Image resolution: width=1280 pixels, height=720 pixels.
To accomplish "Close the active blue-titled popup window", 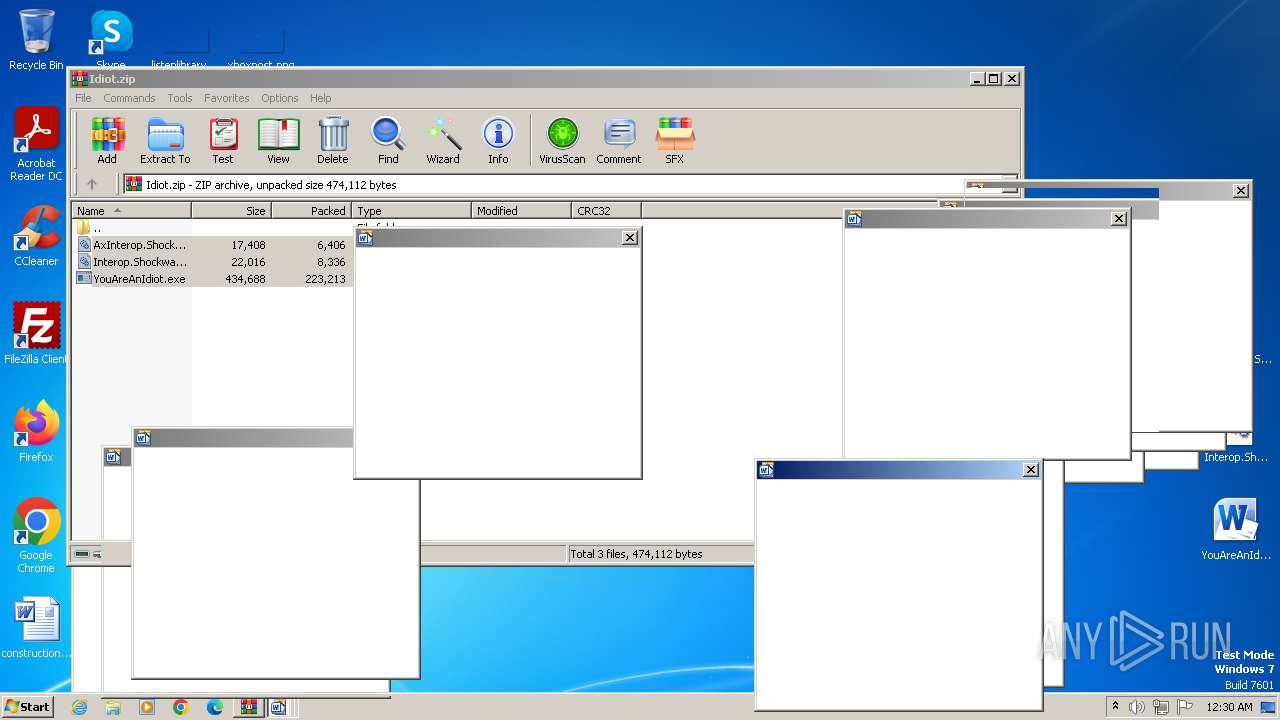I will click(1031, 470).
